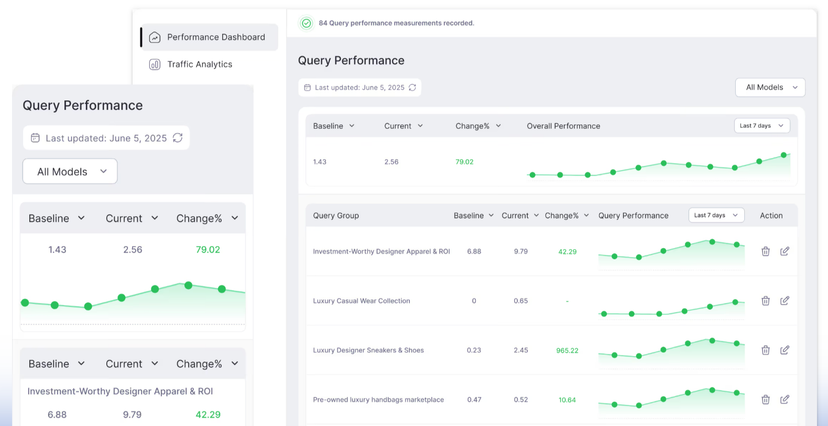Screen dimensions: 828x426
Task: Click the Performance Dashboard gauge icon
Action: (155, 37)
